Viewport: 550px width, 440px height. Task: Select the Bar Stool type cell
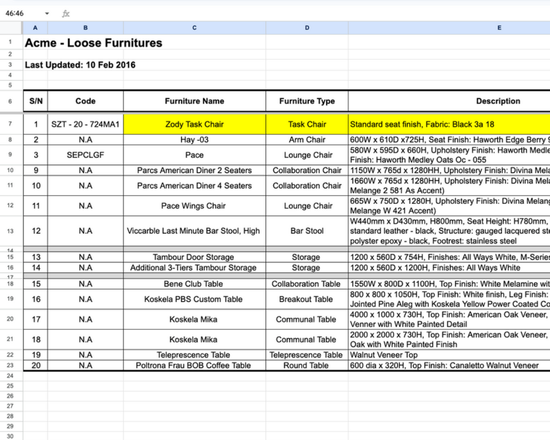pyautogui.click(x=307, y=231)
